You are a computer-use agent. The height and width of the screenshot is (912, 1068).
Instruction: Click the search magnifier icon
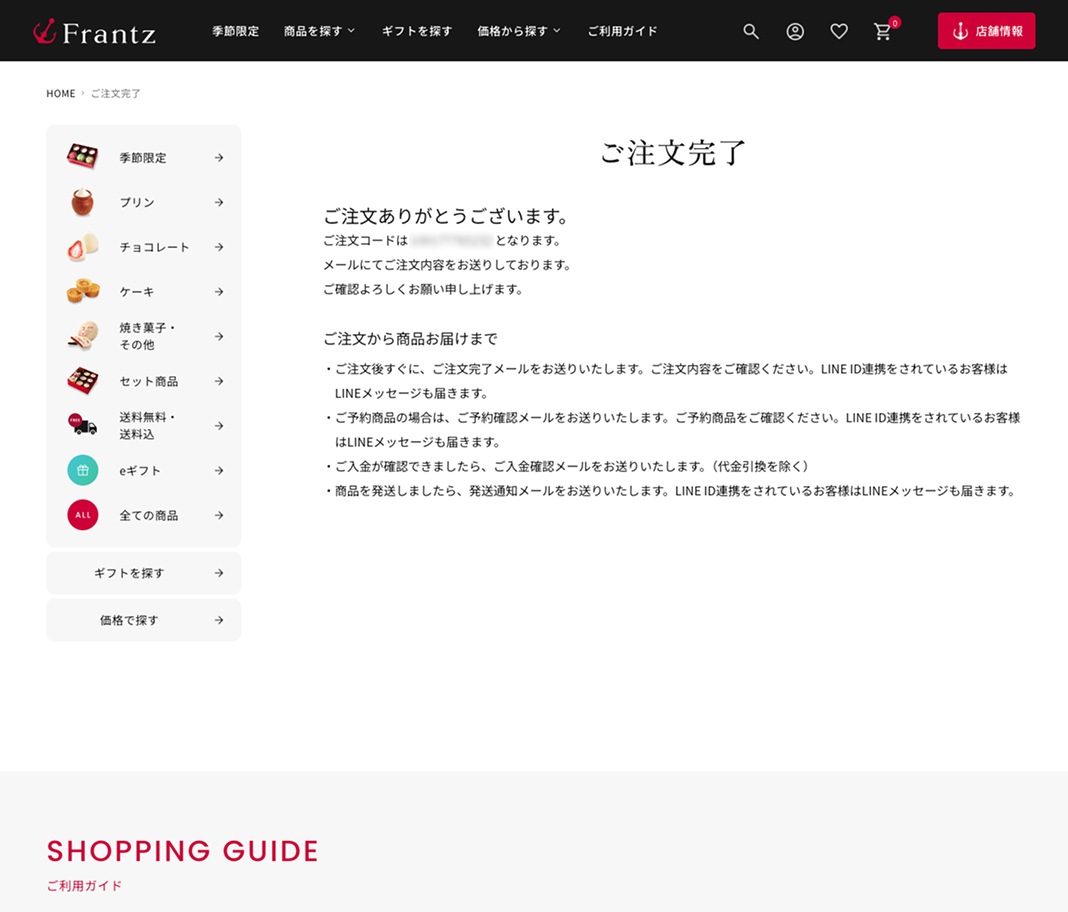tap(751, 32)
